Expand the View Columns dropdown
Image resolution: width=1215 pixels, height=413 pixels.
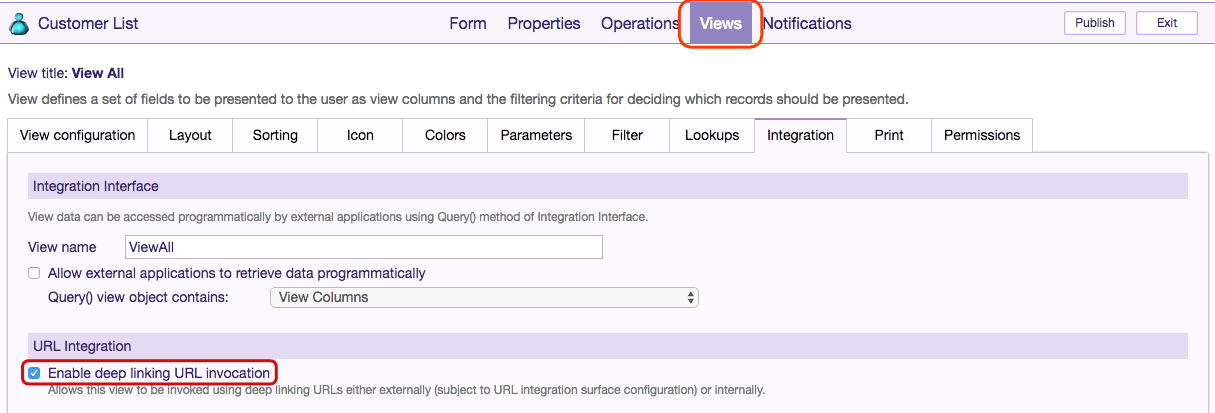(x=484, y=297)
